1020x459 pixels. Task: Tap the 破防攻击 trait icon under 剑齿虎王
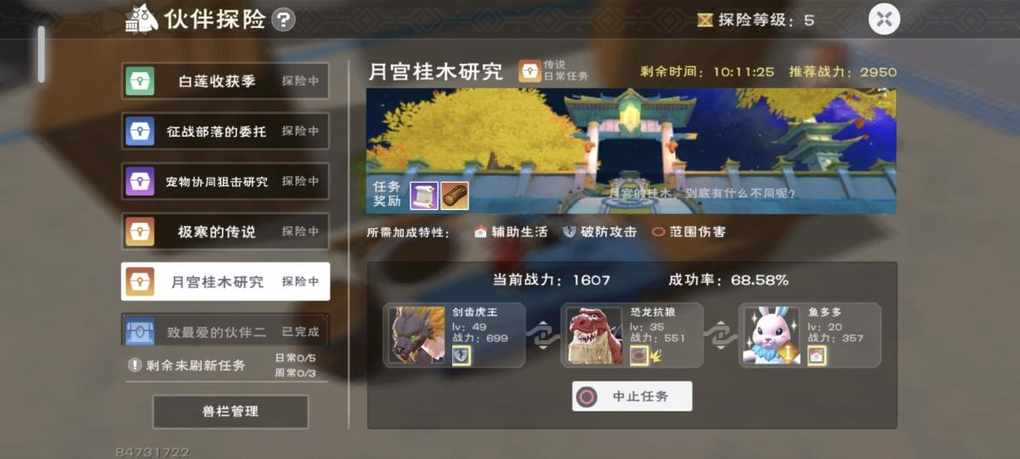point(461,355)
